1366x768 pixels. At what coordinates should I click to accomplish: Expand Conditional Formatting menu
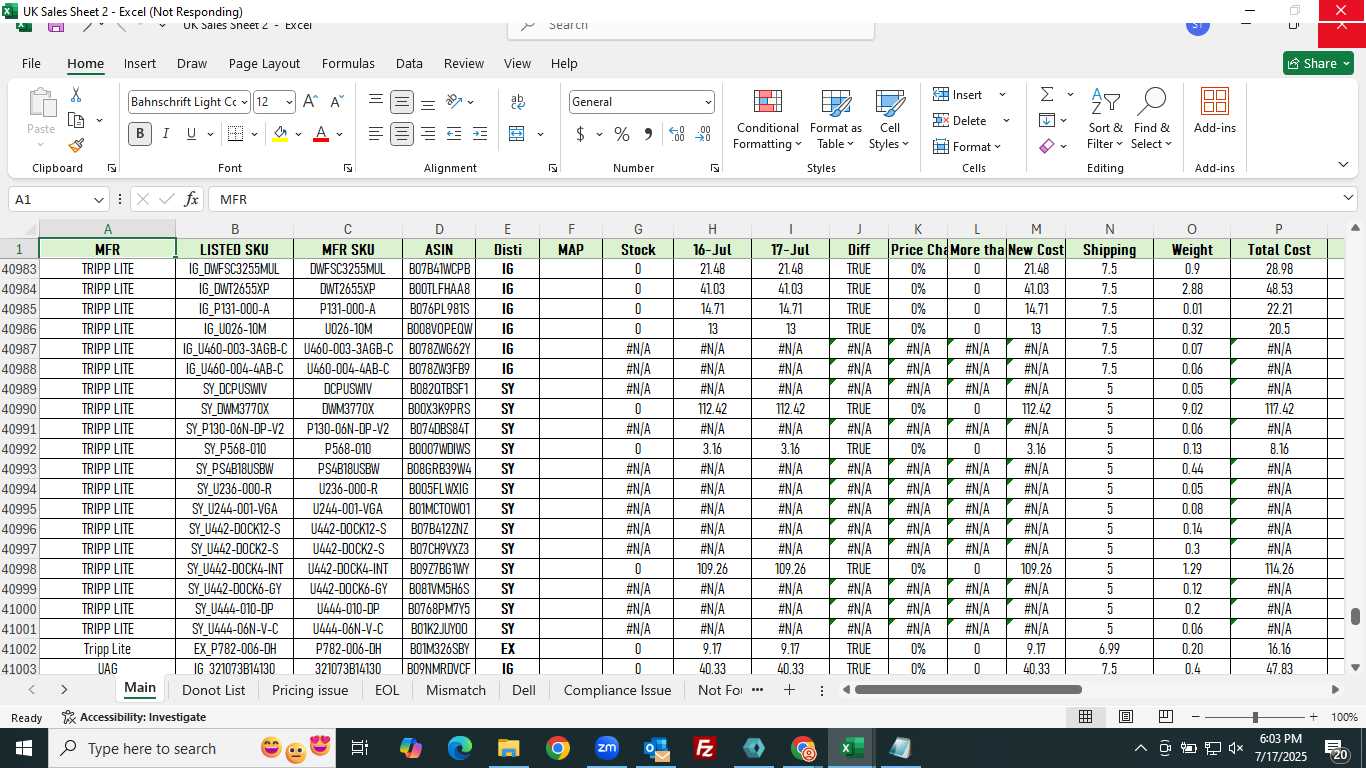[767, 119]
